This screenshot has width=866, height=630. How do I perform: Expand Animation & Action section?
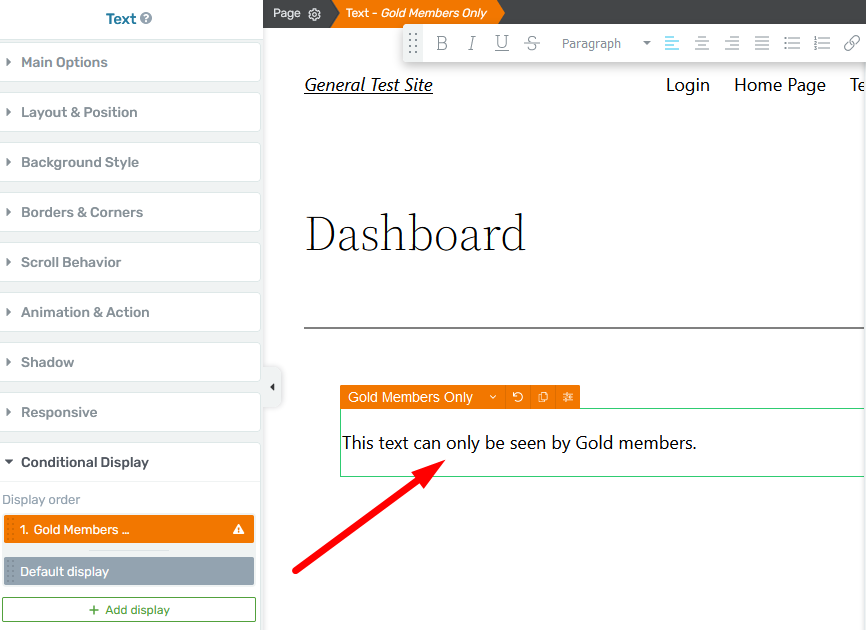click(130, 312)
